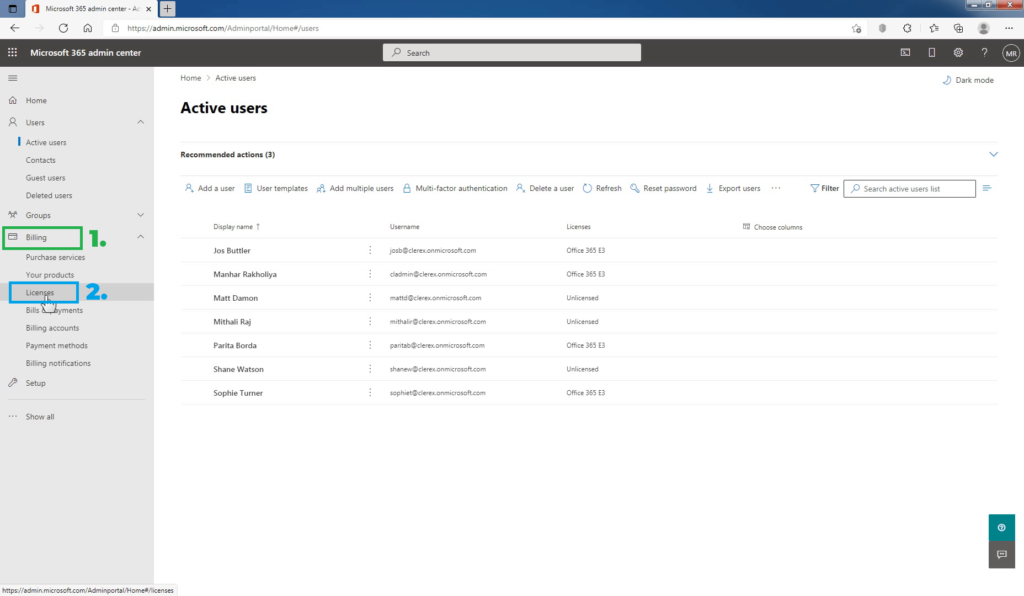Expand Recommended actions chevron
This screenshot has width=1024, height=596.
[x=993, y=155]
